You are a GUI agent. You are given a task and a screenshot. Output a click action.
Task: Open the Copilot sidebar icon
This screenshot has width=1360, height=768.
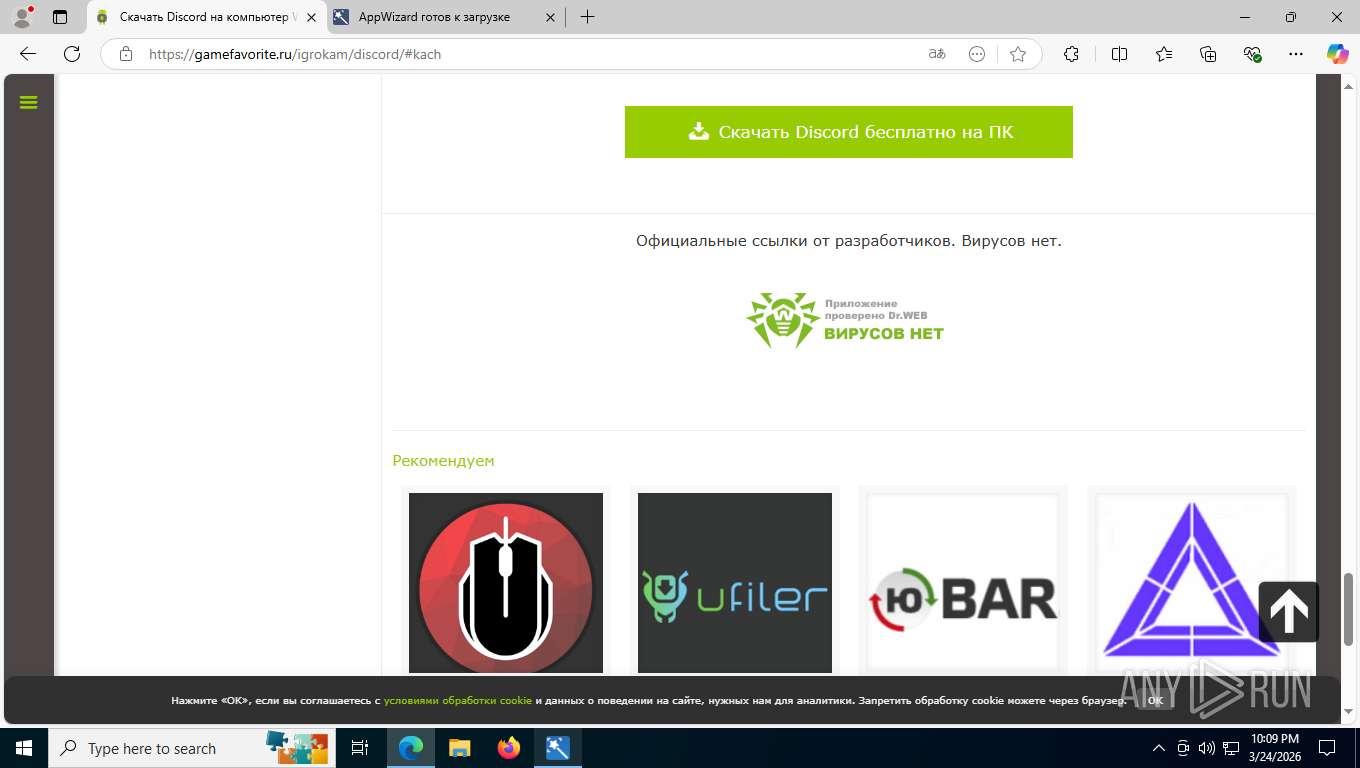coord(1337,54)
